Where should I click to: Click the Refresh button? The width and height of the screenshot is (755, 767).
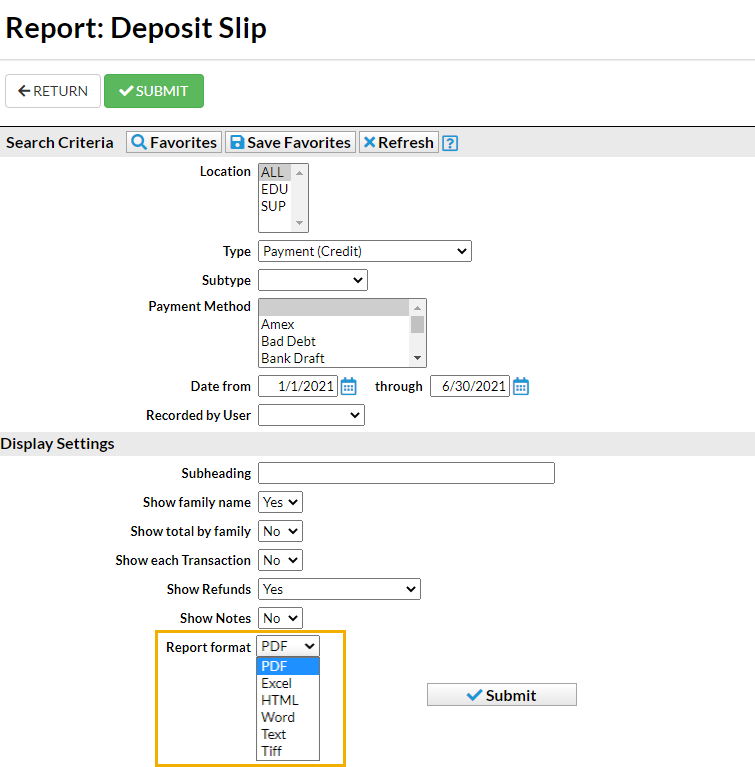[x=399, y=142]
